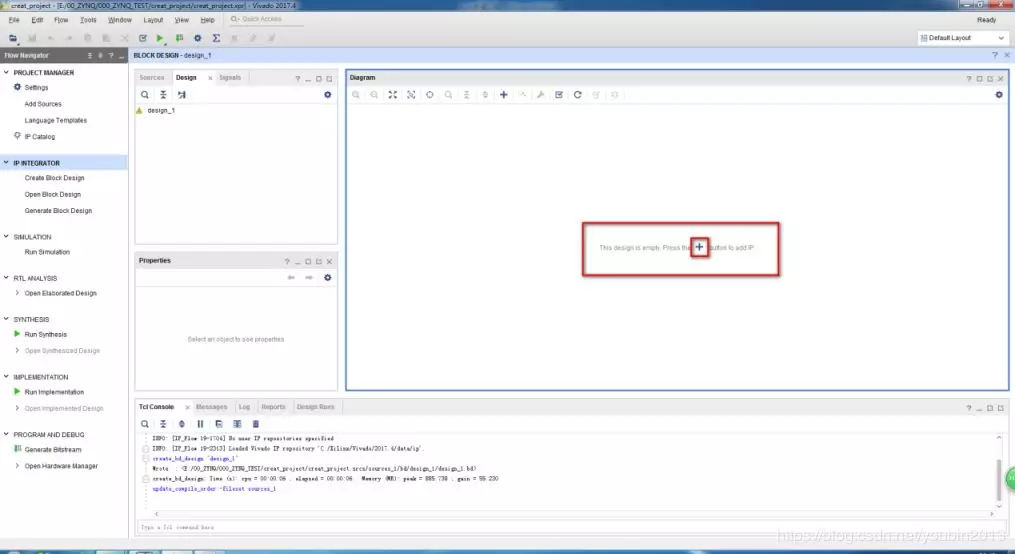The width and height of the screenshot is (1015, 554).
Task: Open Diagram panel settings gear
Action: click(x=999, y=94)
